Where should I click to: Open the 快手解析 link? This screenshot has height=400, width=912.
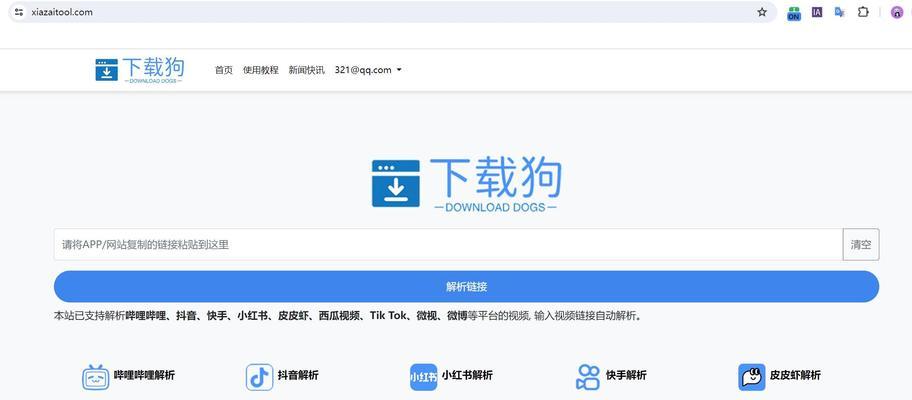[626, 375]
